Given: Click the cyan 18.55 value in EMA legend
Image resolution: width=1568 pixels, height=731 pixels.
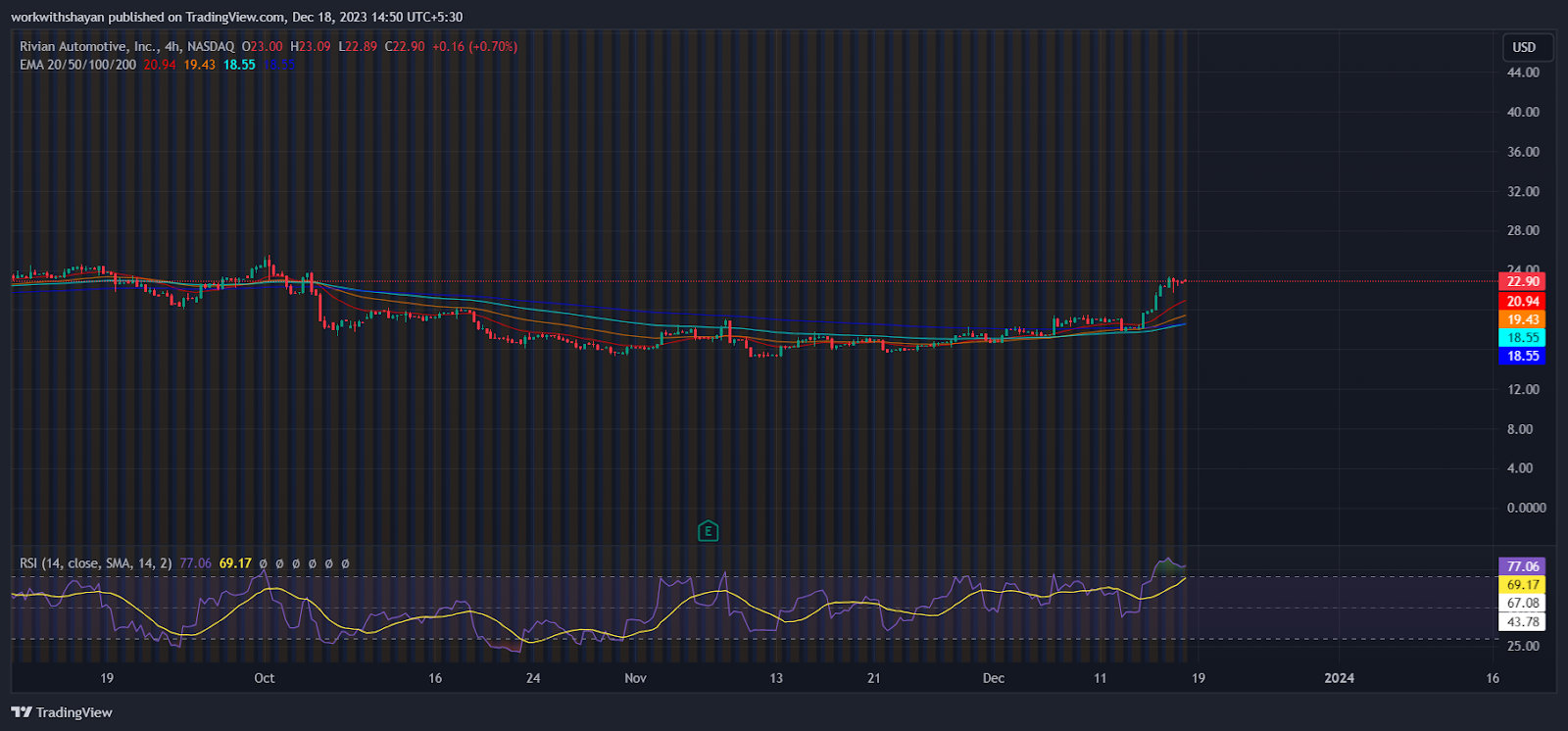Looking at the screenshot, I should 239,65.
